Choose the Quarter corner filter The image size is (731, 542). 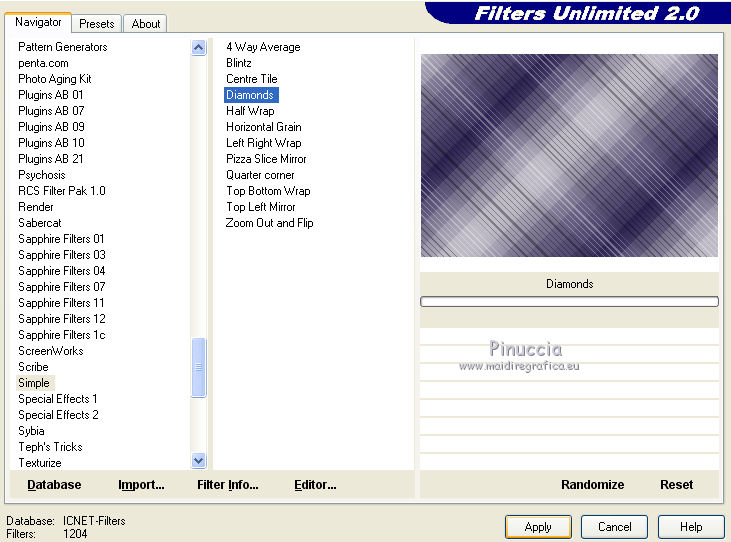point(260,175)
